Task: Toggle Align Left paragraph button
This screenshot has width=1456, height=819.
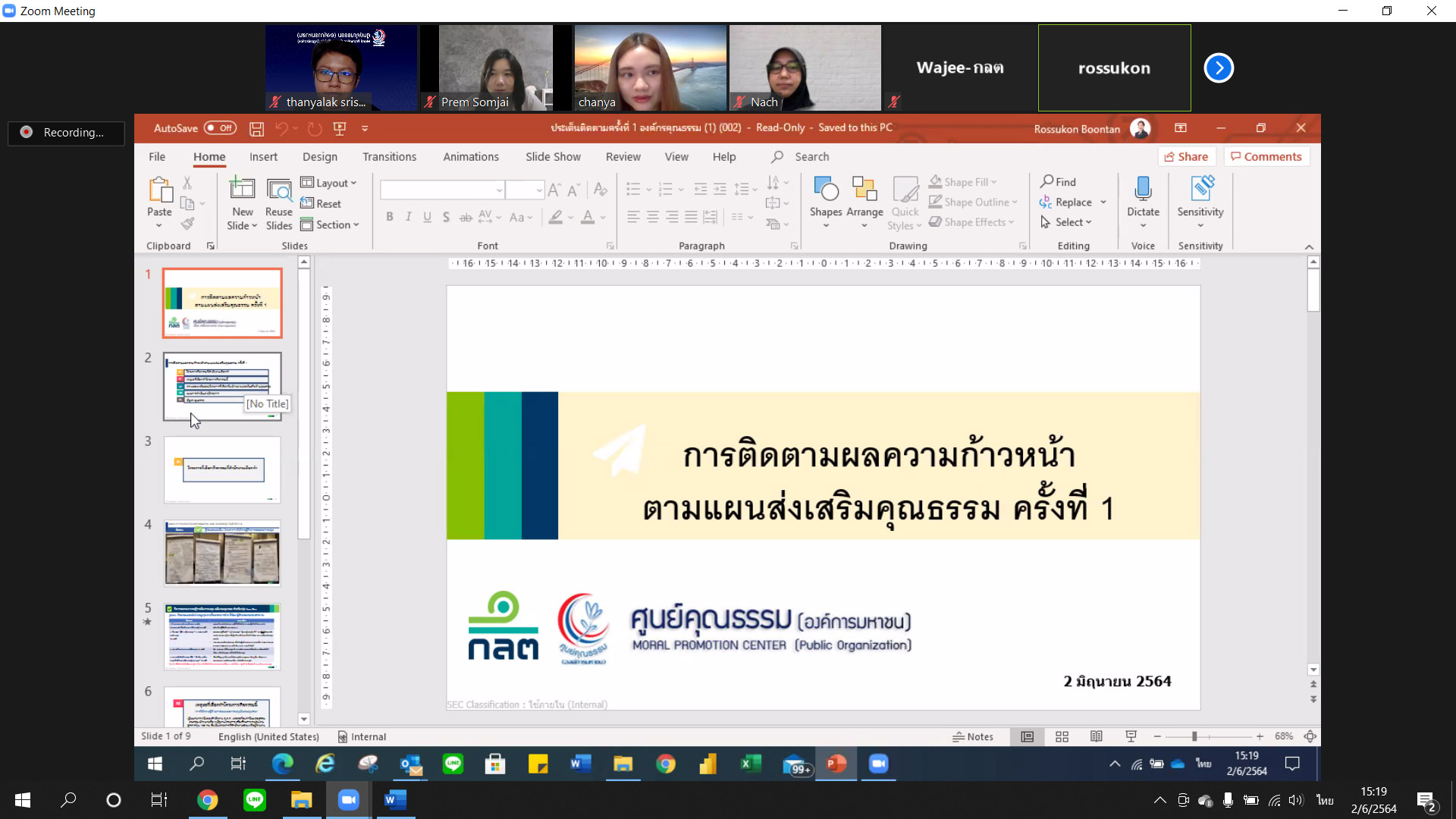Action: coord(633,217)
